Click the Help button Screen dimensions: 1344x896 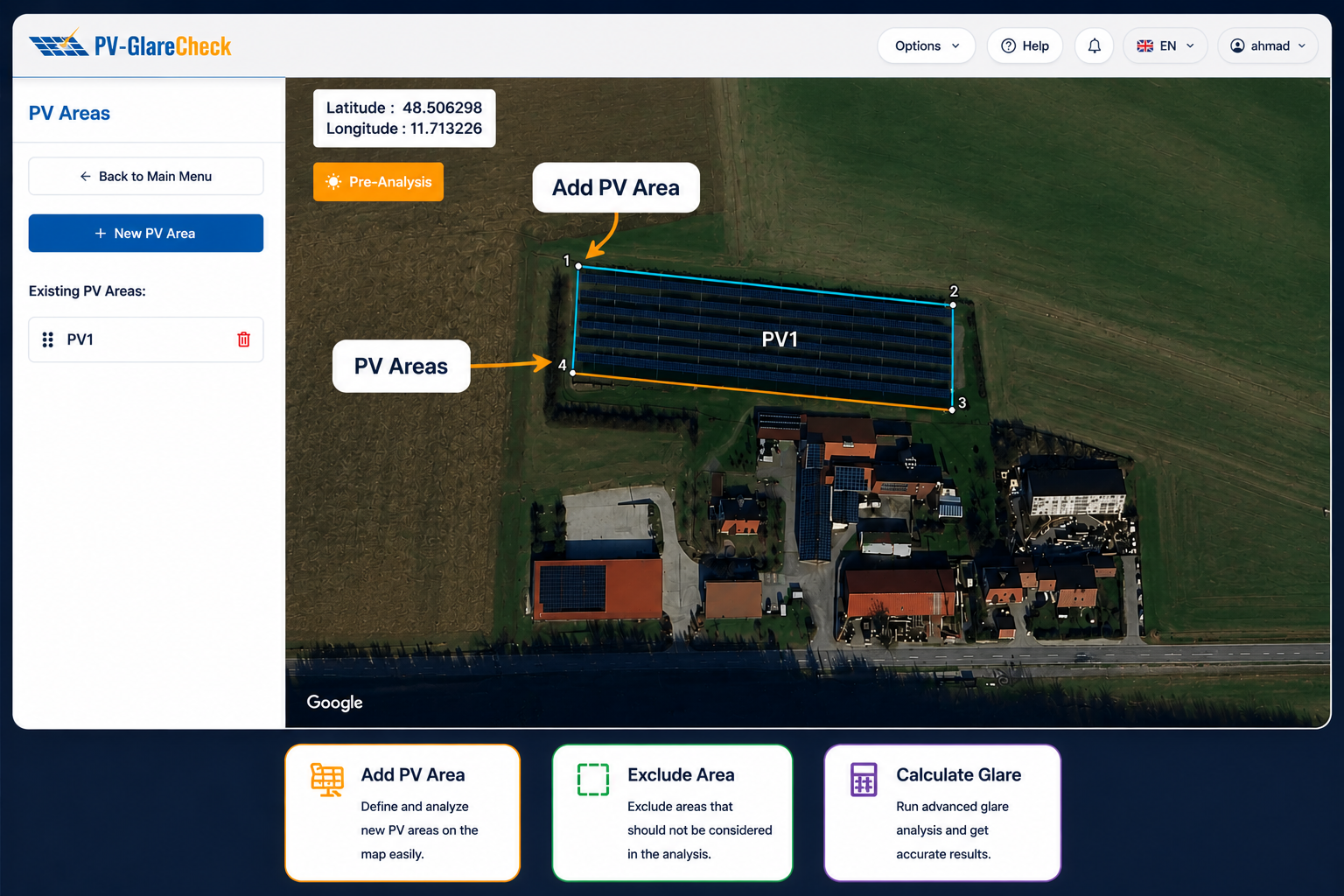(x=1025, y=45)
